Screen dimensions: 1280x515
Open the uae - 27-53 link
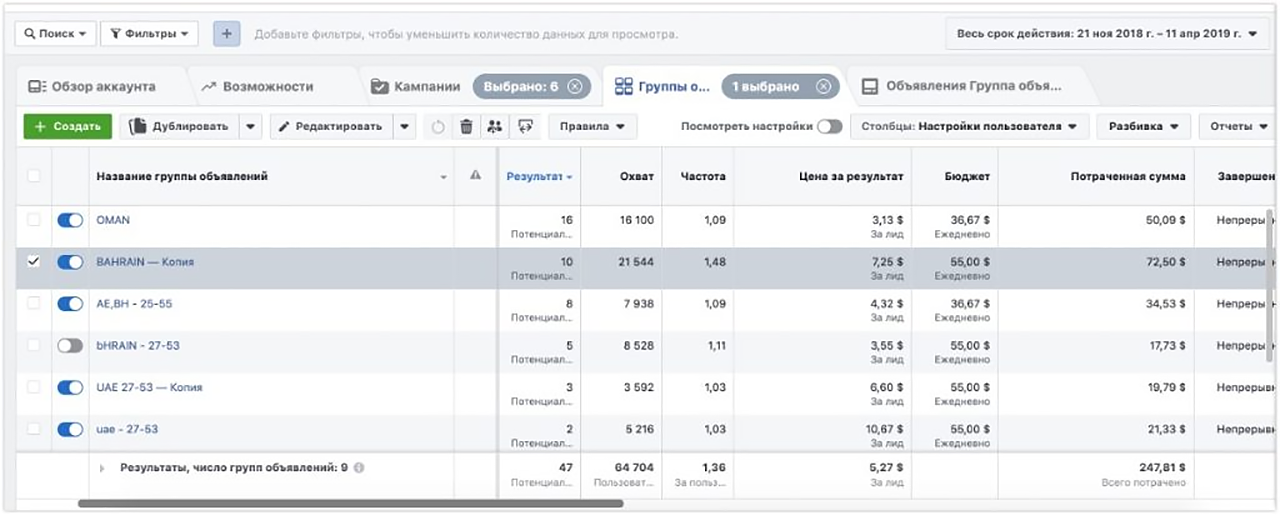127,430
